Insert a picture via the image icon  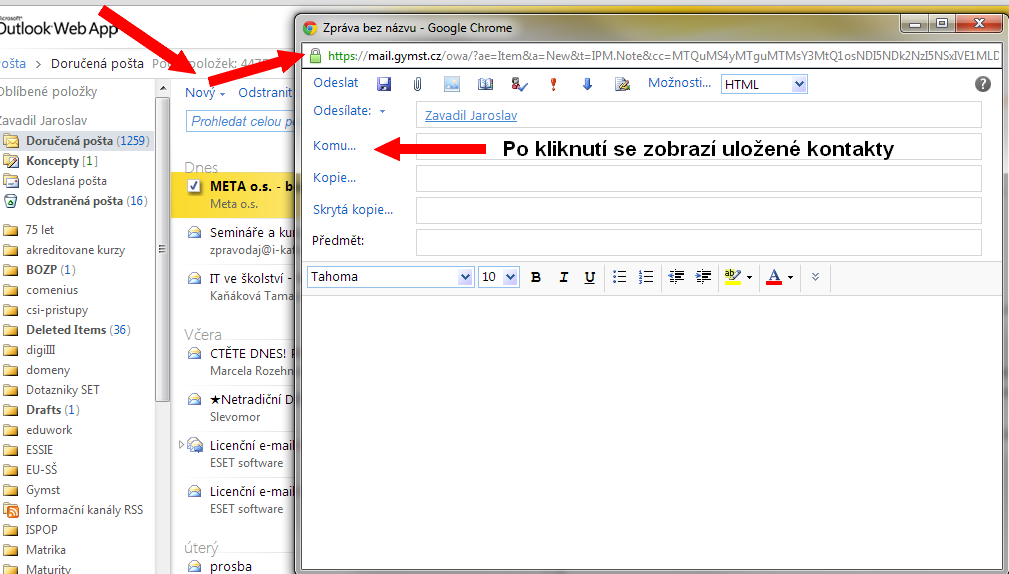pyautogui.click(x=452, y=84)
